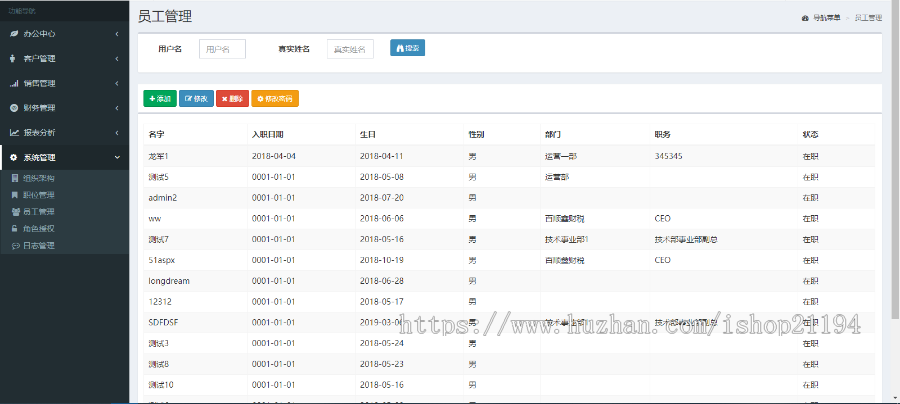Viewport: 900px width, 404px height.
Task: Click the person icon beside 客户管理
Action: pos(13,59)
